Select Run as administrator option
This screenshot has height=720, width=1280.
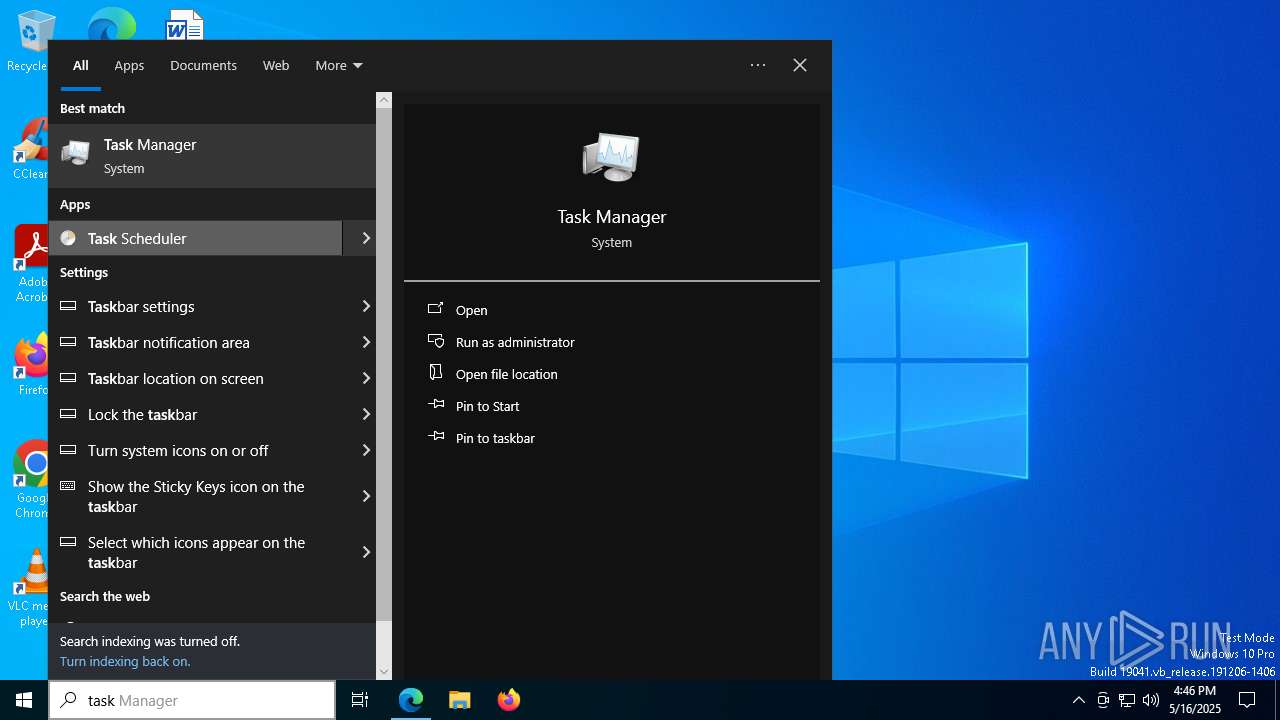point(514,342)
